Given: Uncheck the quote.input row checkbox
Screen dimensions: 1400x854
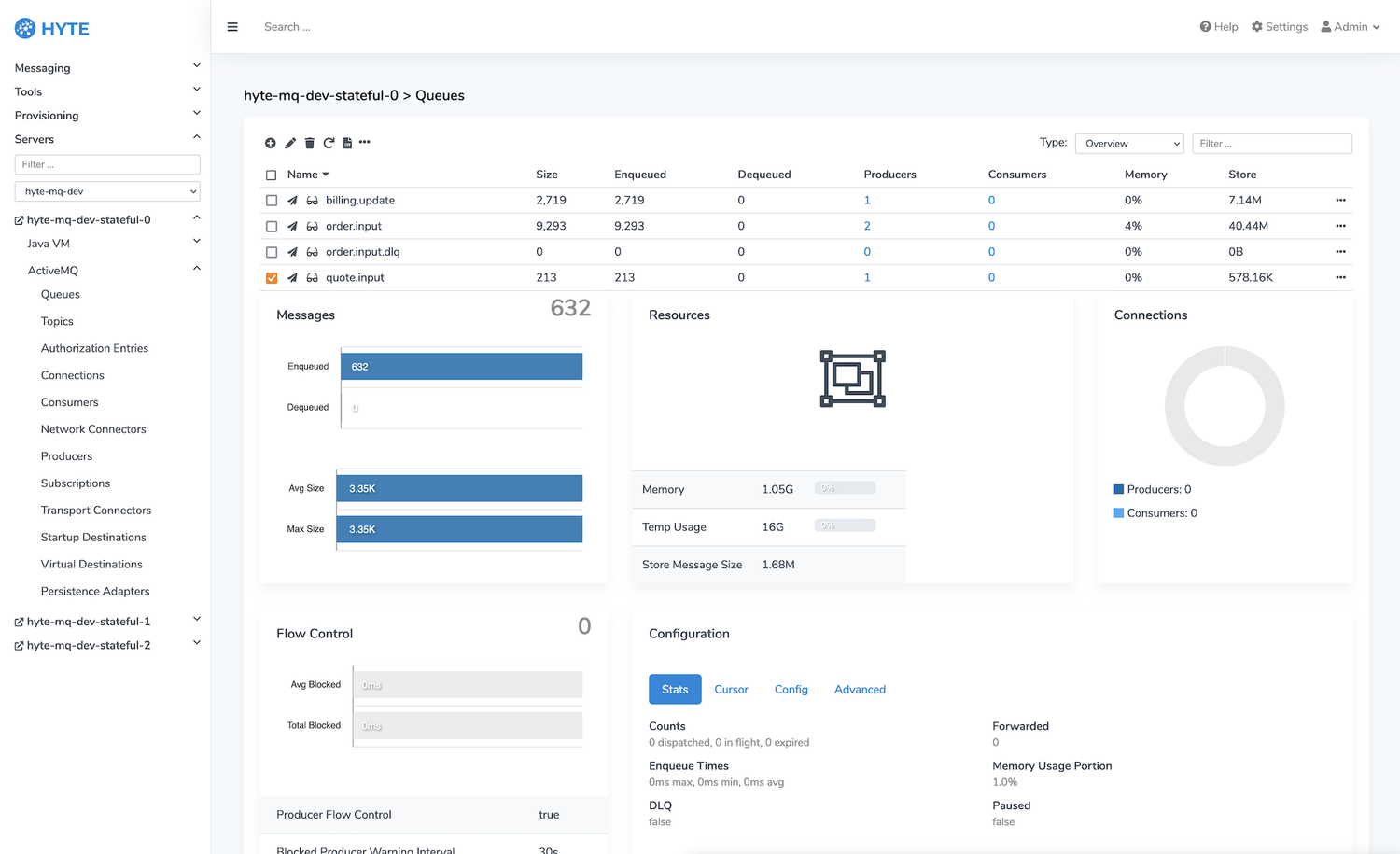Looking at the screenshot, I should pyautogui.click(x=272, y=278).
